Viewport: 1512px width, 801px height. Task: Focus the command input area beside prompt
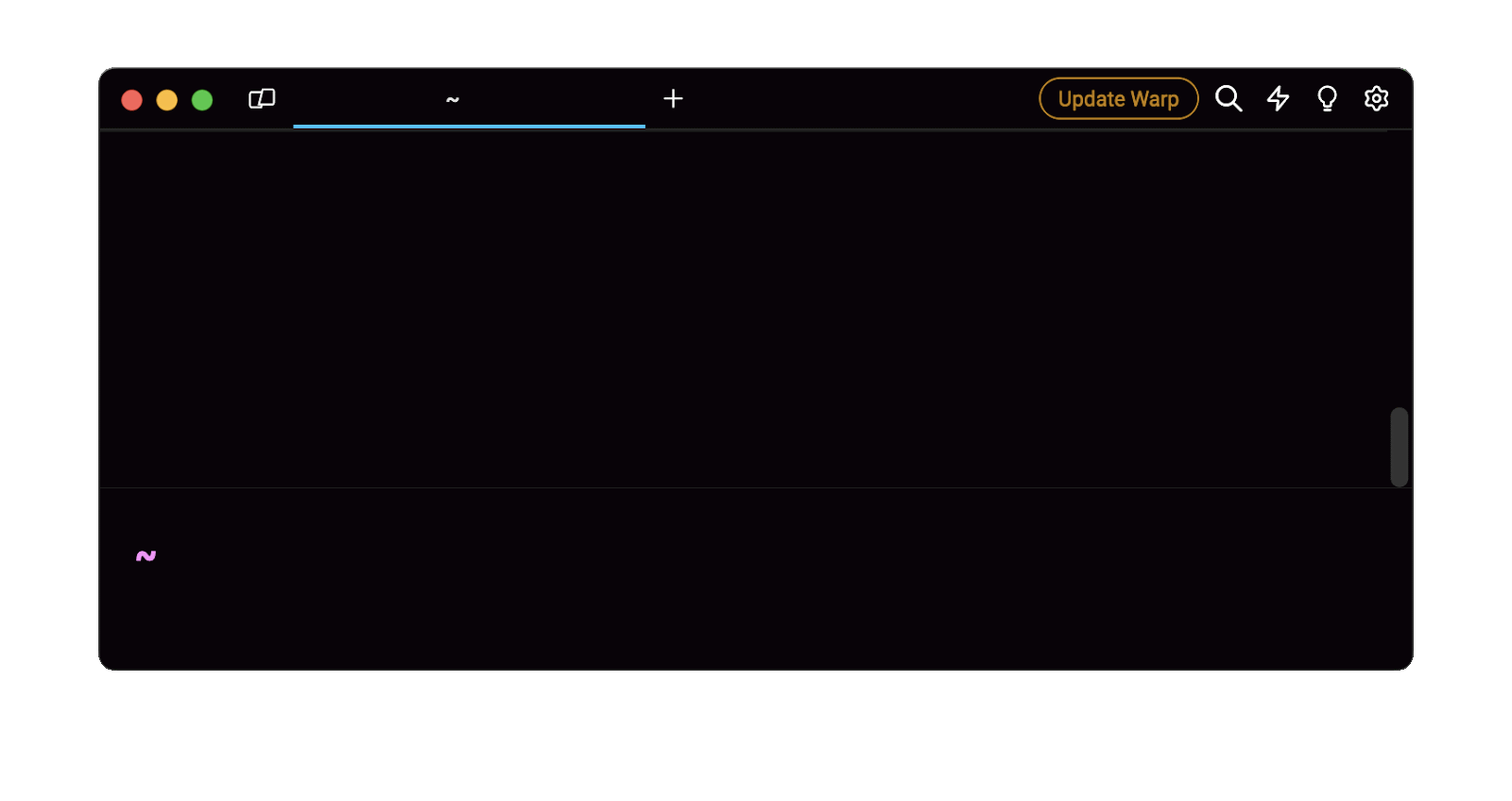pyautogui.click(x=661, y=556)
